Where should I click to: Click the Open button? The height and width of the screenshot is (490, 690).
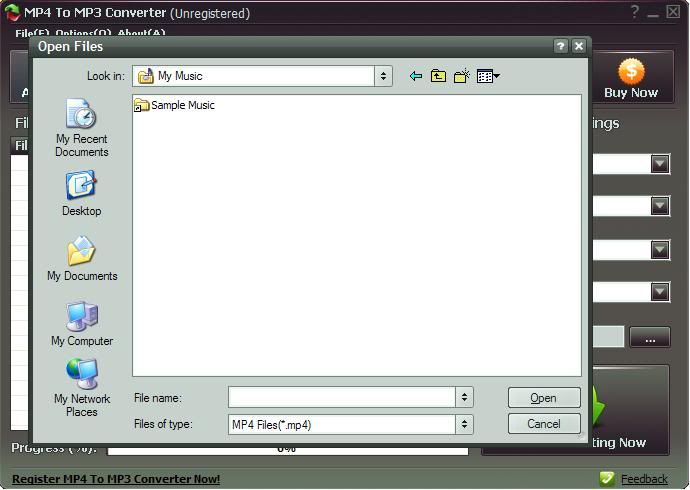click(x=544, y=398)
